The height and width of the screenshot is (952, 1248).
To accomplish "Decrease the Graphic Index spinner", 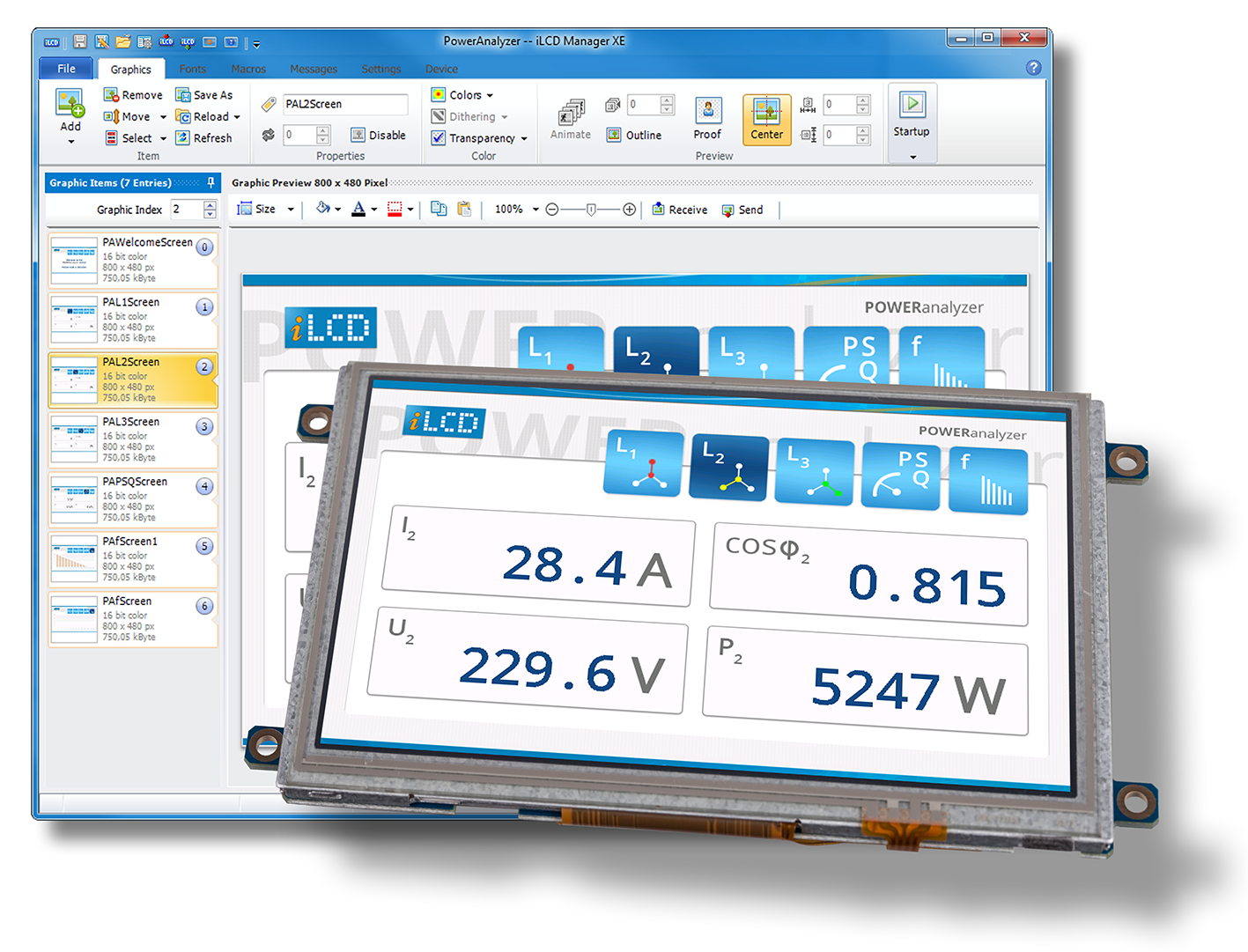I will point(210,214).
